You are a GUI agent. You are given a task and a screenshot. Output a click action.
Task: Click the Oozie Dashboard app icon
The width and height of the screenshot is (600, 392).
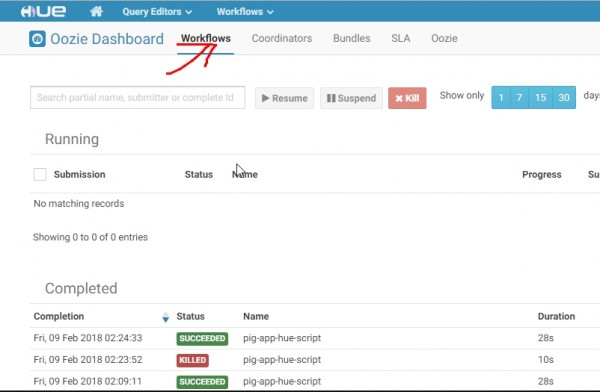(37, 39)
